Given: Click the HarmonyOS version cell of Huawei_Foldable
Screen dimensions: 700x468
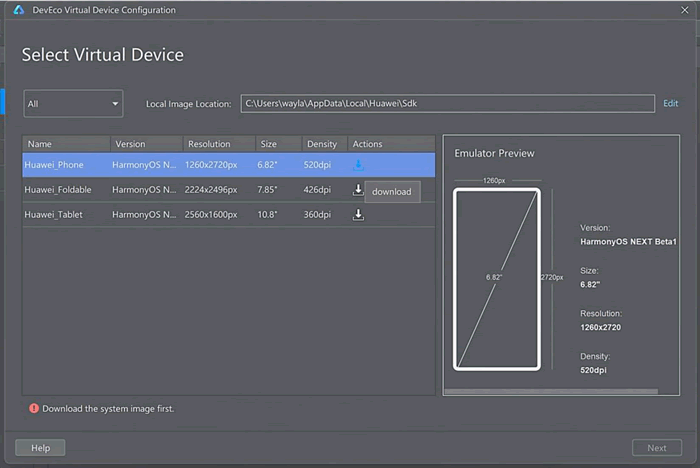Looking at the screenshot, I should pos(144,190).
